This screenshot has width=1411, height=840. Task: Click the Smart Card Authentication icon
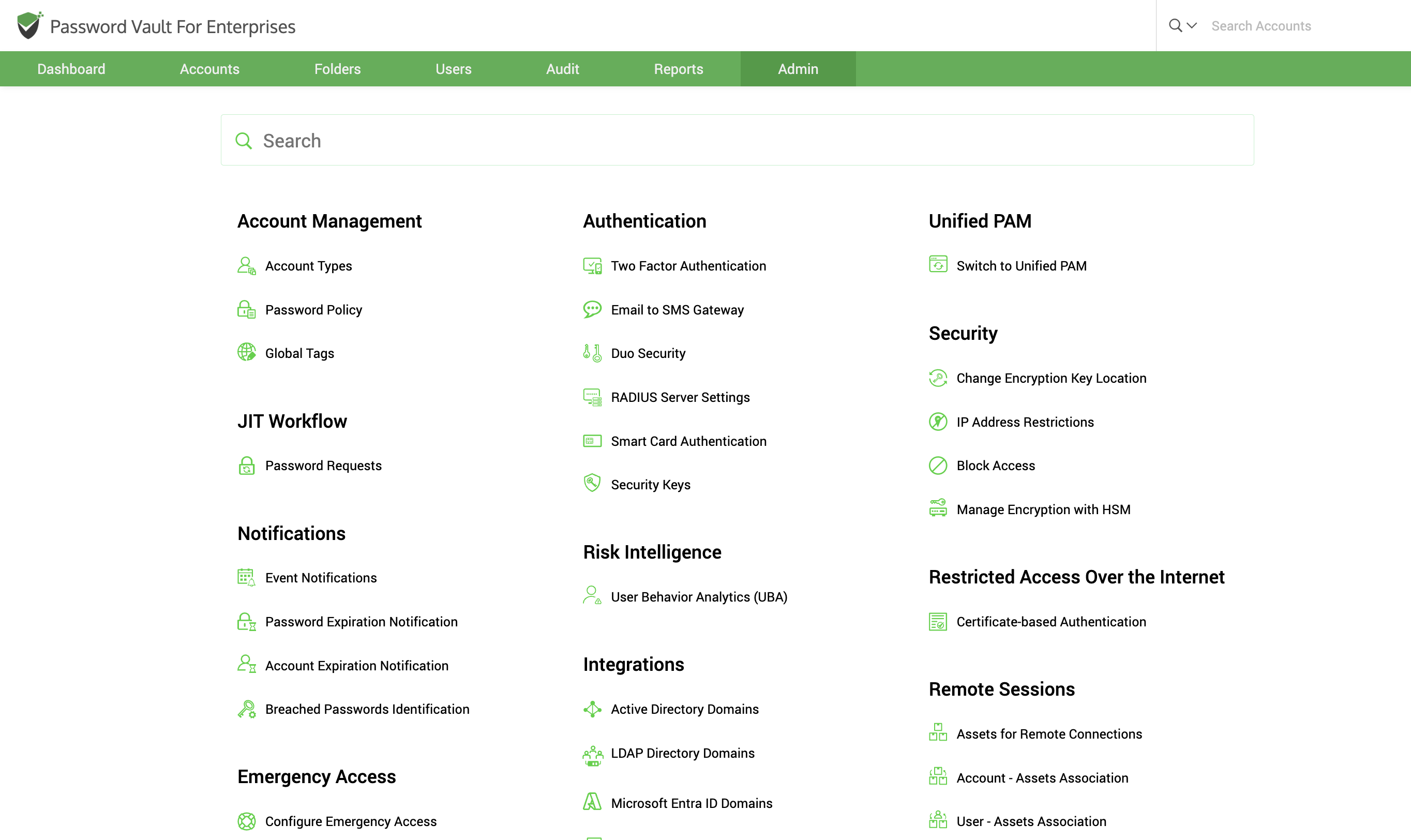point(592,441)
